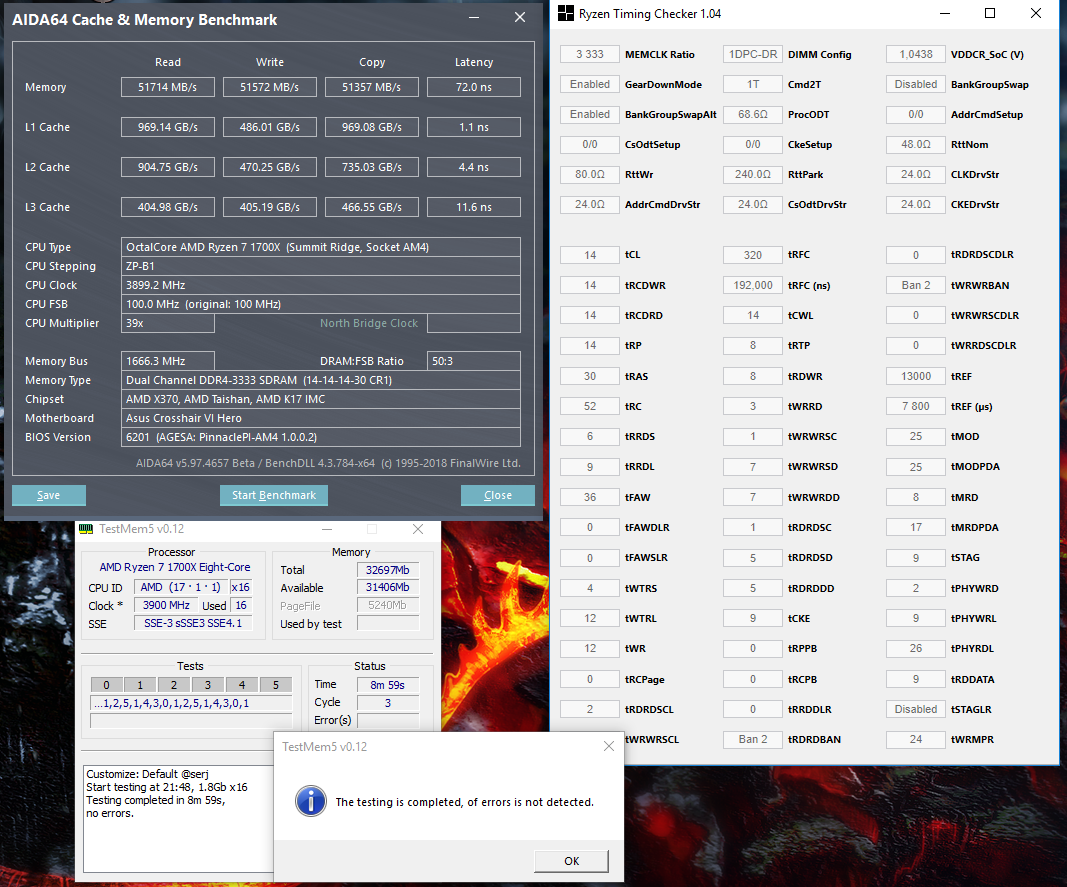The image size is (1067, 887).
Task: Click the Memory Read 51714 MB/s field
Action: (x=167, y=87)
